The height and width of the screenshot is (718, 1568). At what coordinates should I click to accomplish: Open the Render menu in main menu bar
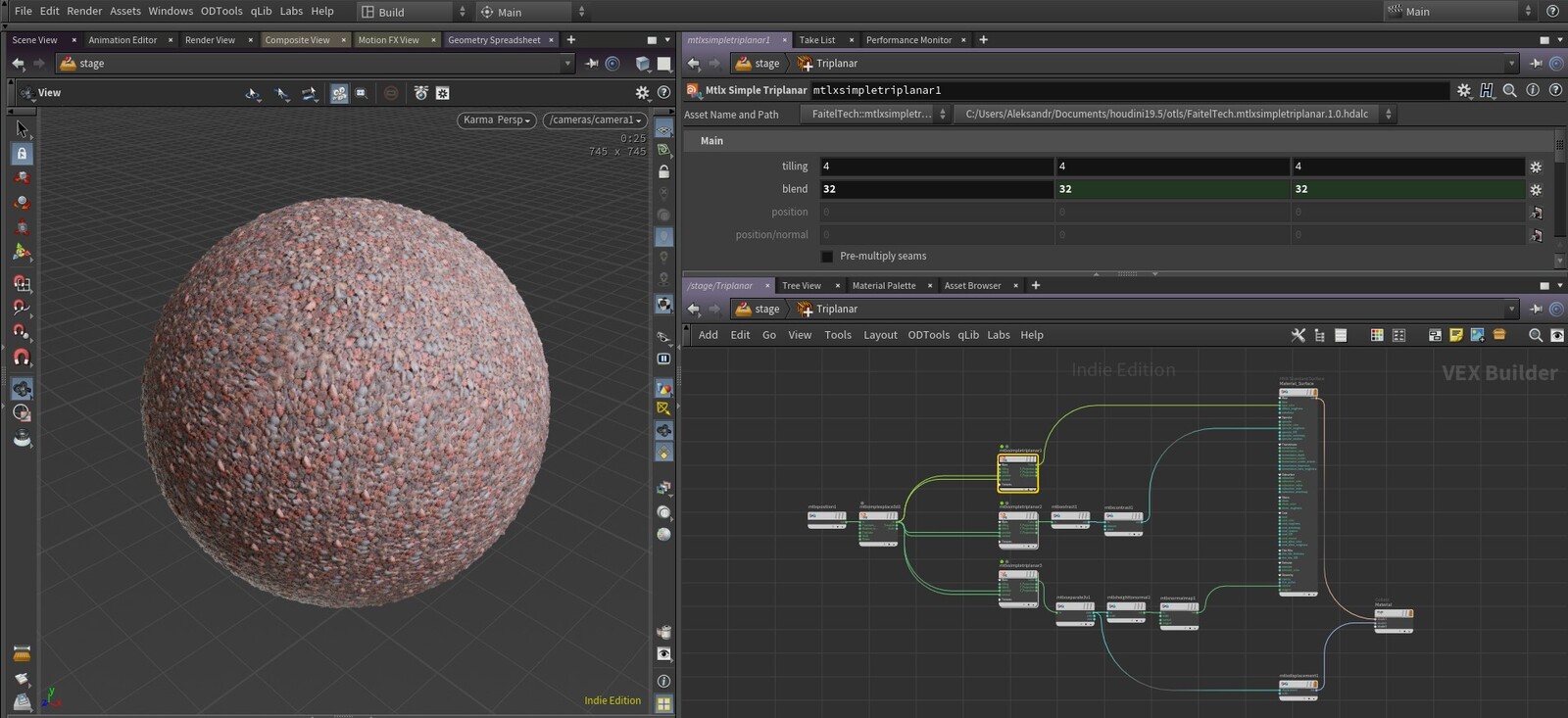84,11
